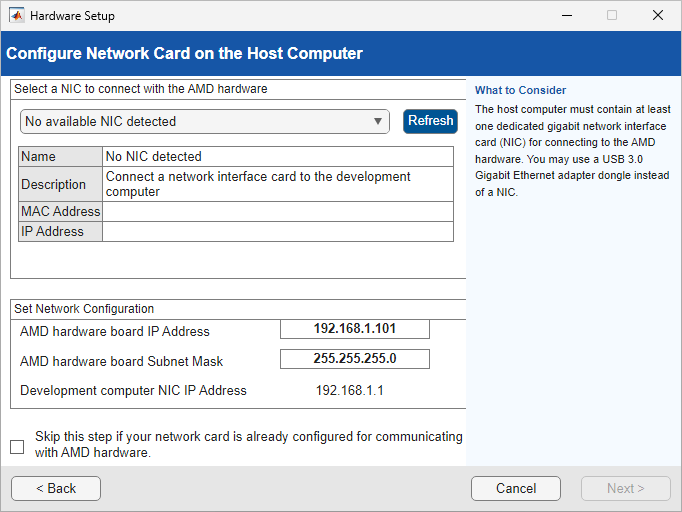The width and height of the screenshot is (682, 512).
Task: Click the maximize window button
Action: pos(612,16)
